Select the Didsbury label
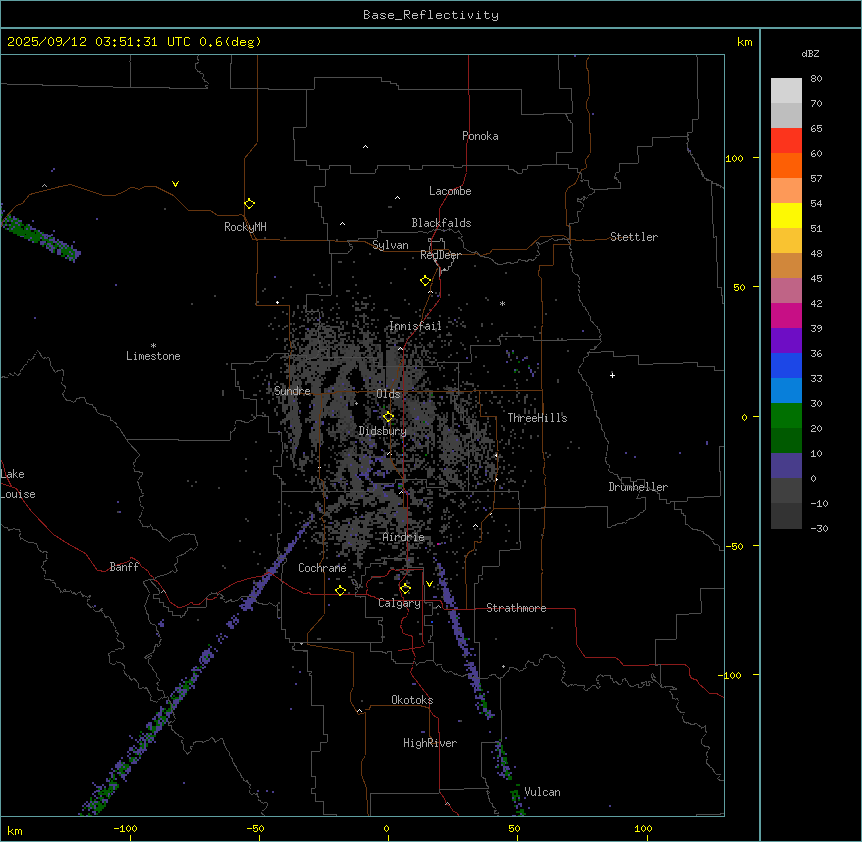The width and height of the screenshot is (862, 842). coord(383,431)
